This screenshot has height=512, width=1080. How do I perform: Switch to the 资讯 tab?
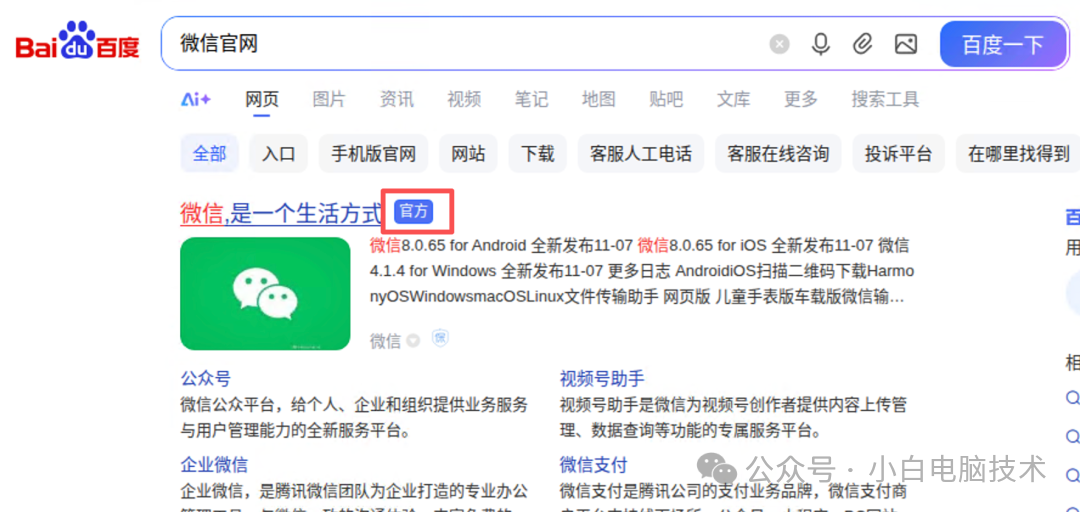(397, 99)
